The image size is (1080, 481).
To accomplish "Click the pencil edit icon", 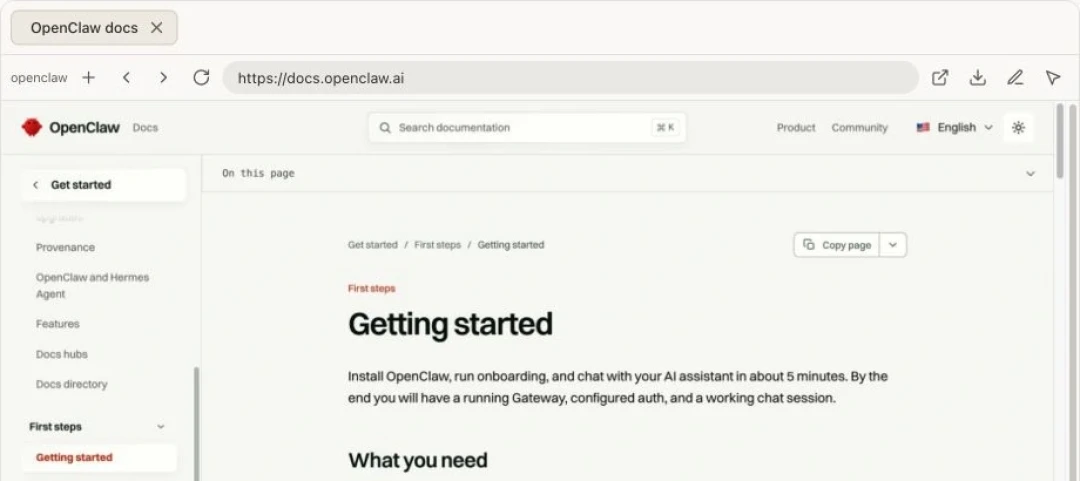I will [x=1015, y=78].
